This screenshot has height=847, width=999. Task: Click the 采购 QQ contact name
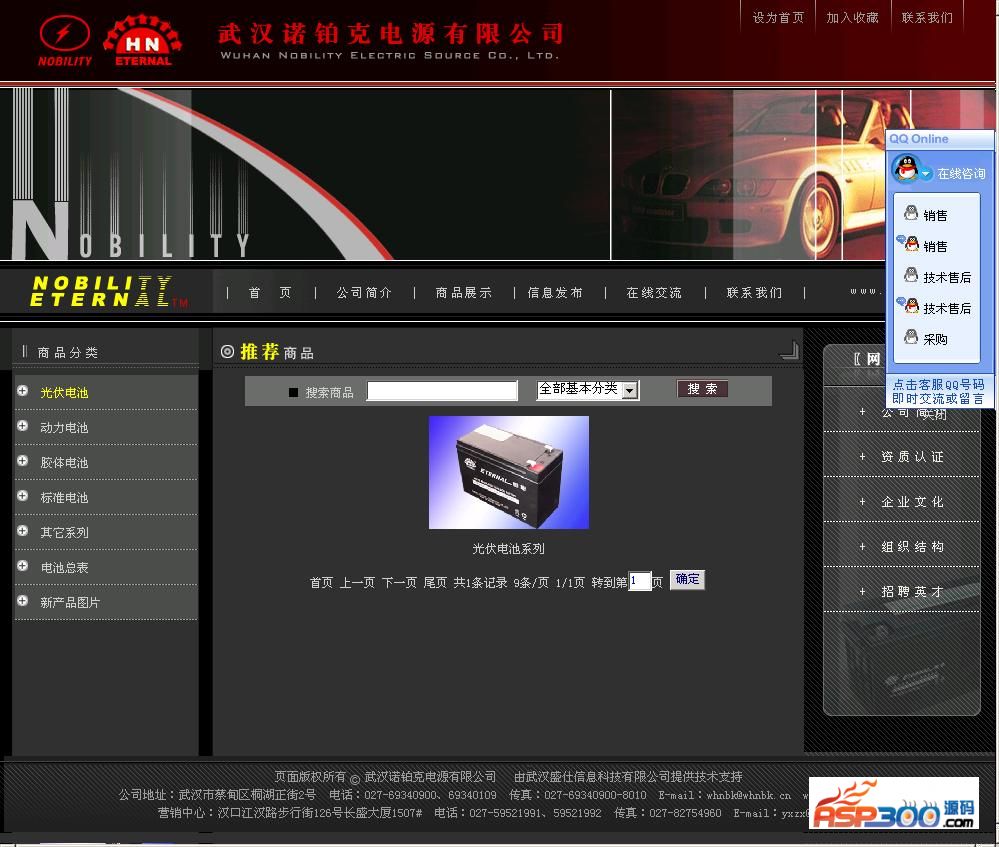[935, 340]
